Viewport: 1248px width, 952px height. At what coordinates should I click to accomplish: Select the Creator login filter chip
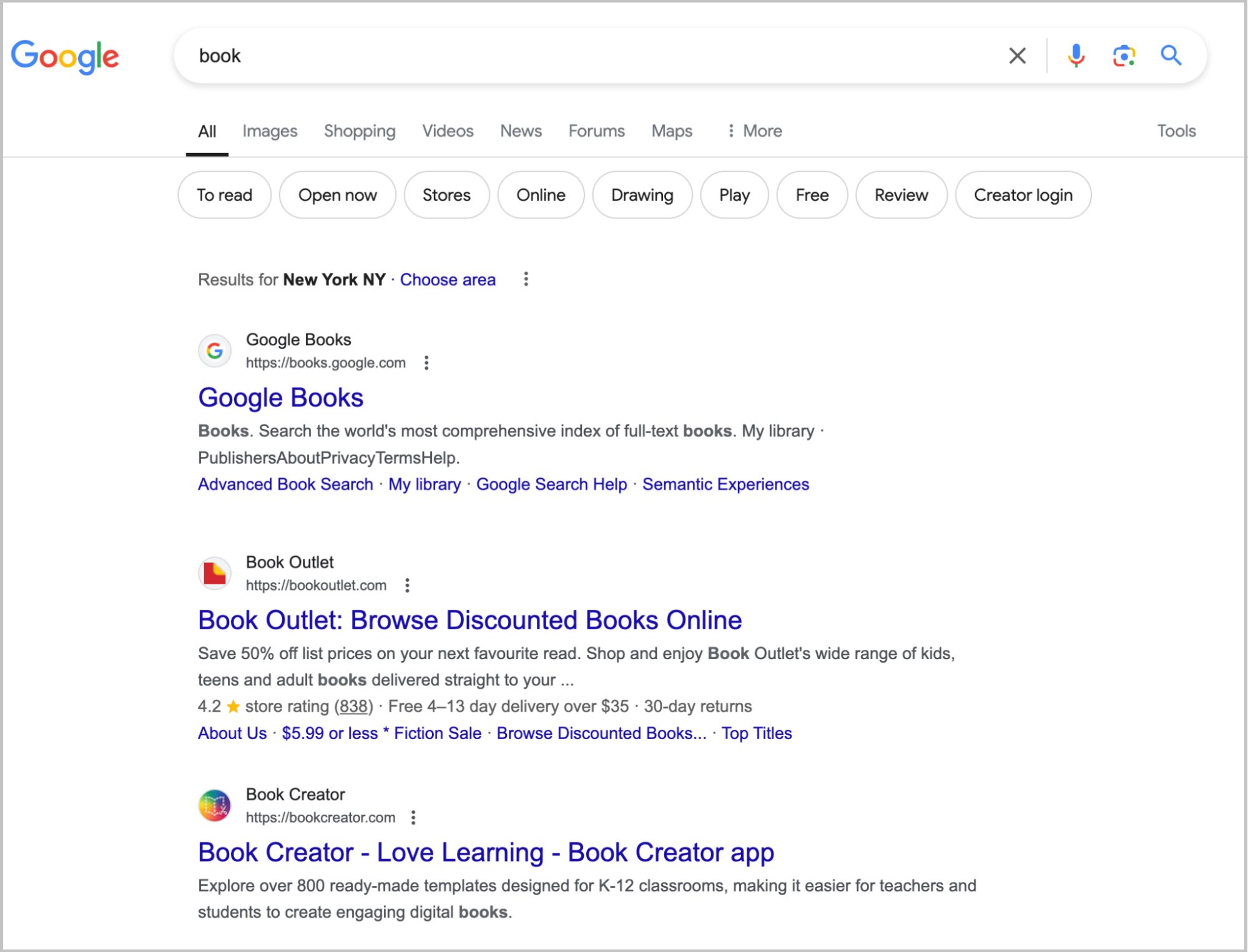coord(1023,195)
